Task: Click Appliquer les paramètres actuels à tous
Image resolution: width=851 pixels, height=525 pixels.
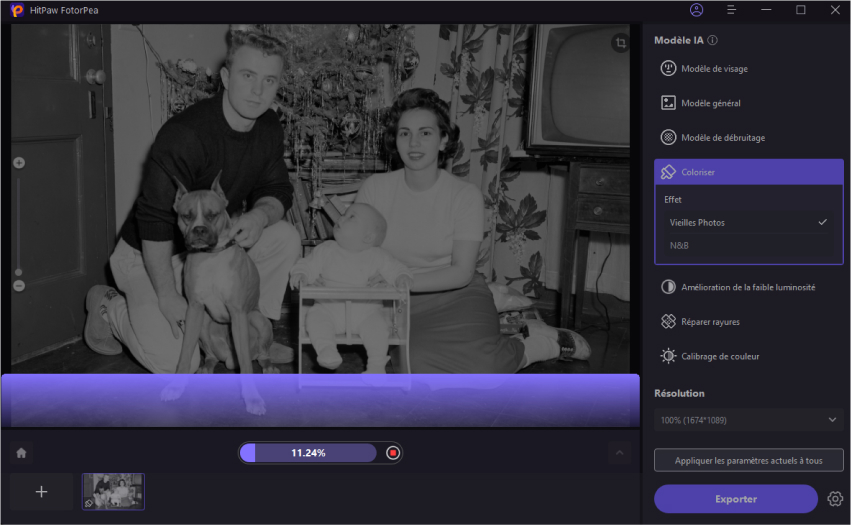Action: pyautogui.click(x=748, y=460)
